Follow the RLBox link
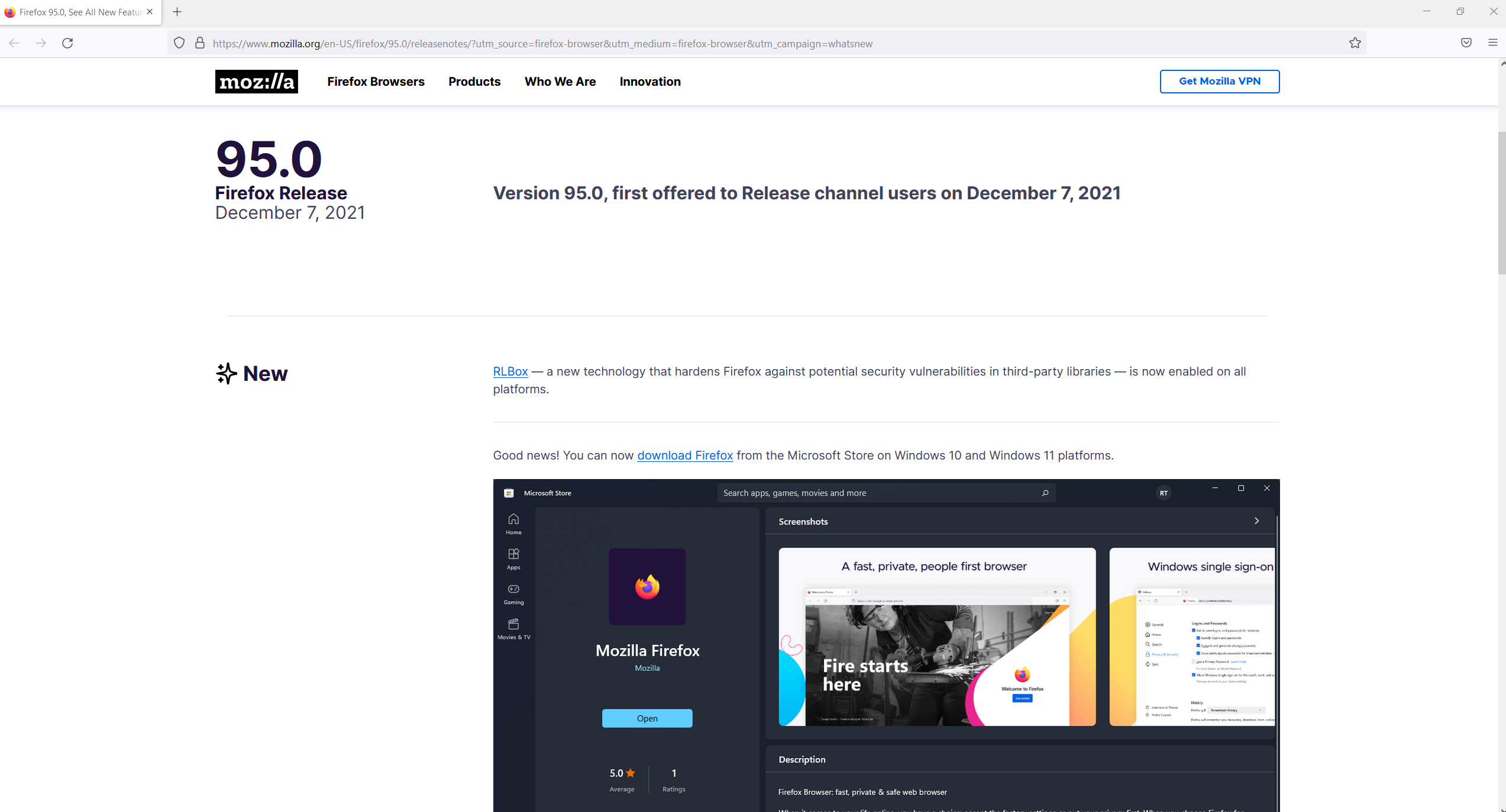Screen dimensions: 1506x812 (510, 371)
